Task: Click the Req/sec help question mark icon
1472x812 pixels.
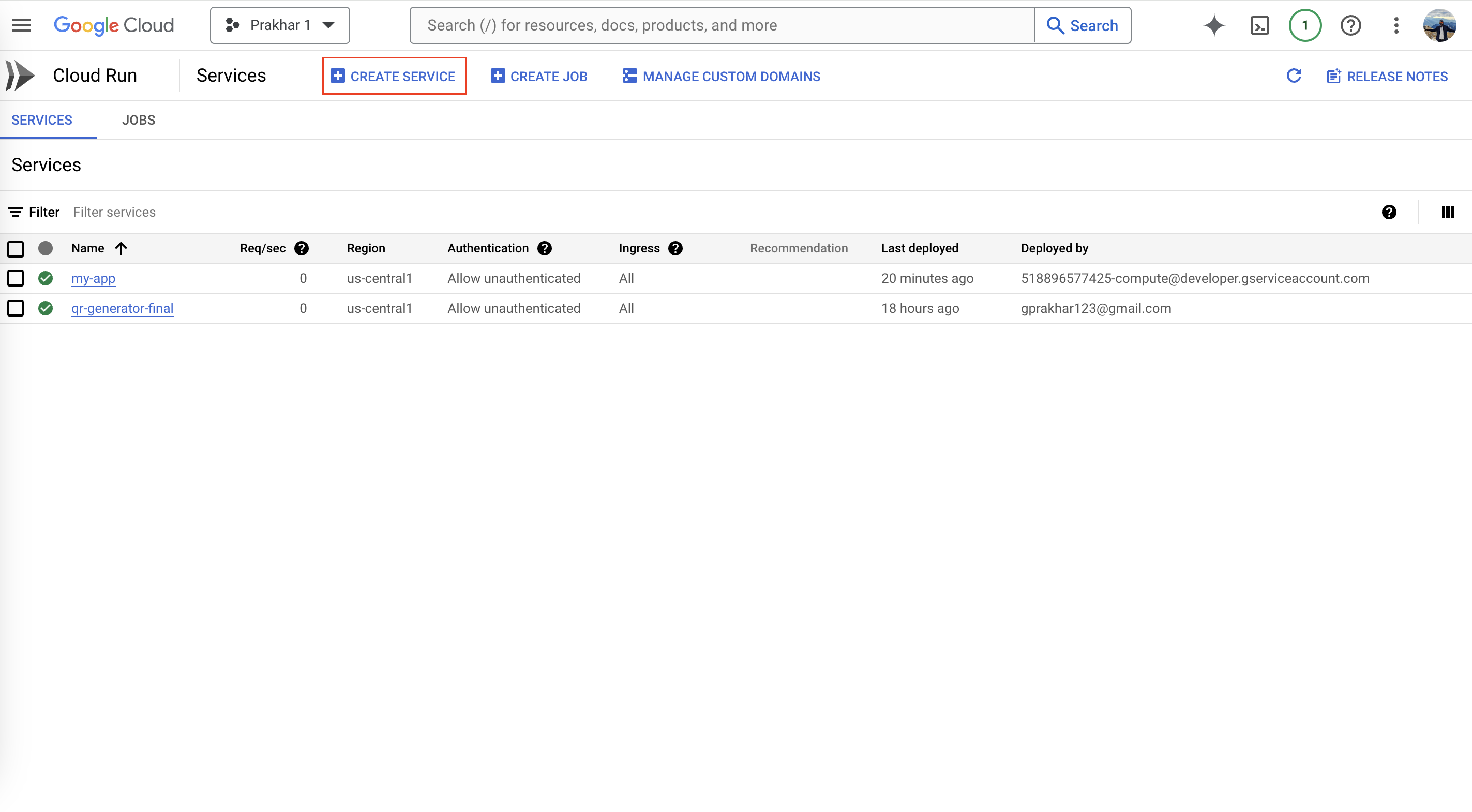Action: point(301,249)
